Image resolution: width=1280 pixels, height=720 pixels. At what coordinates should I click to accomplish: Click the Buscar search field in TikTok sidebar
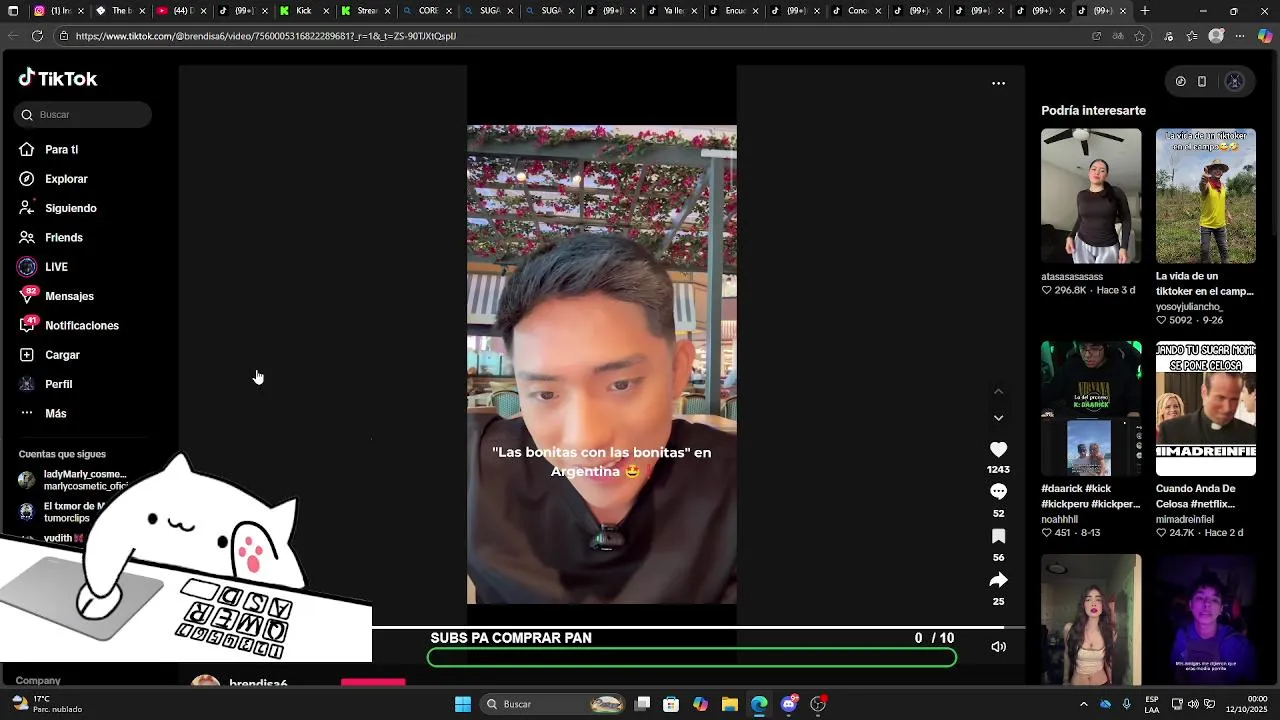click(x=83, y=115)
